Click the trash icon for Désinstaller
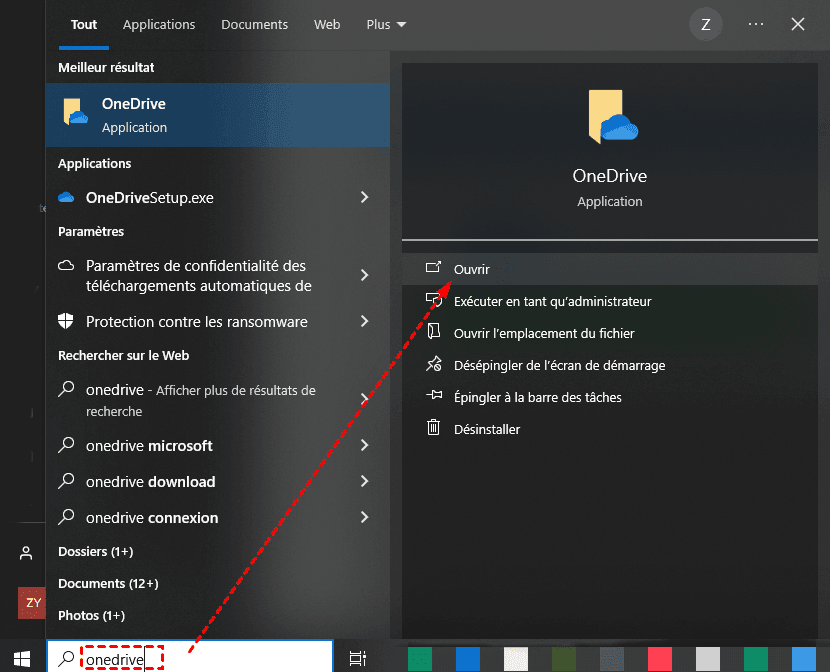The image size is (830, 672). tap(434, 427)
